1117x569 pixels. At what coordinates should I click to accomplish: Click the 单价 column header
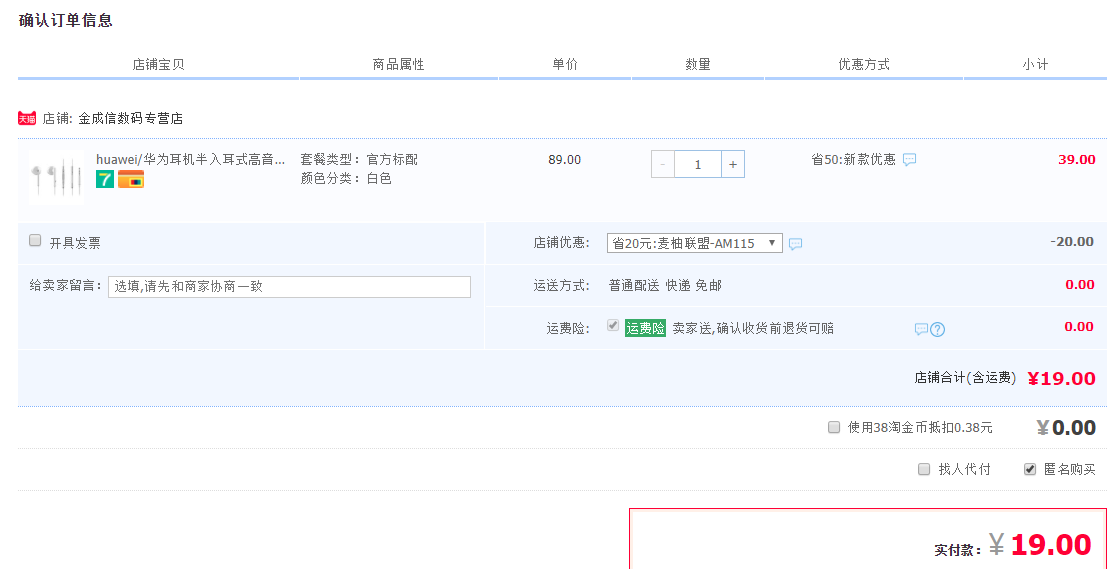click(565, 64)
